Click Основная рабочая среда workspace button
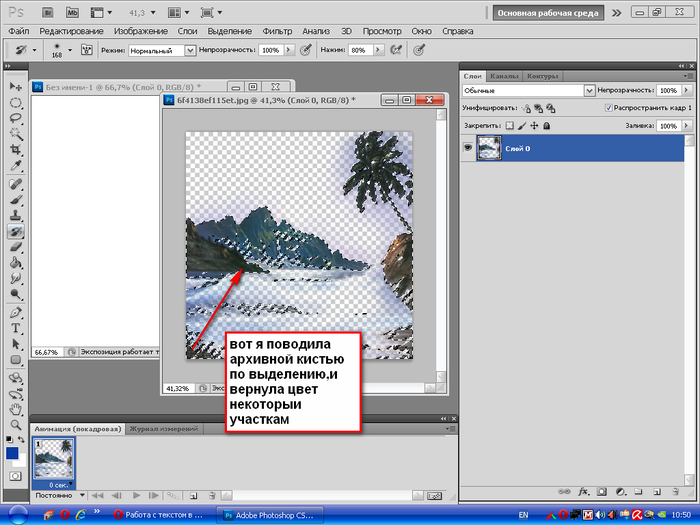 coord(548,13)
